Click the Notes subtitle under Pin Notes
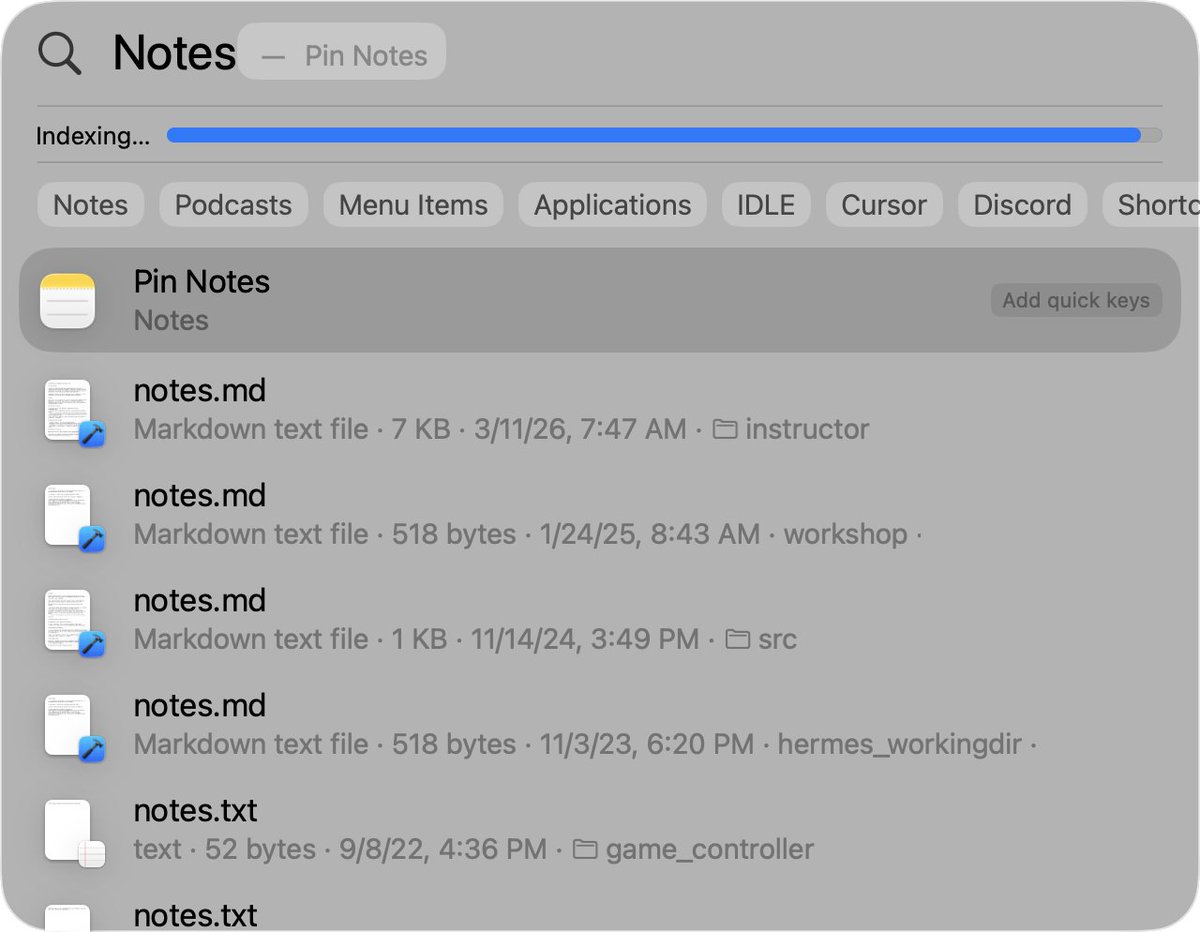Screen dimensions: 1200x932 [x=171, y=320]
